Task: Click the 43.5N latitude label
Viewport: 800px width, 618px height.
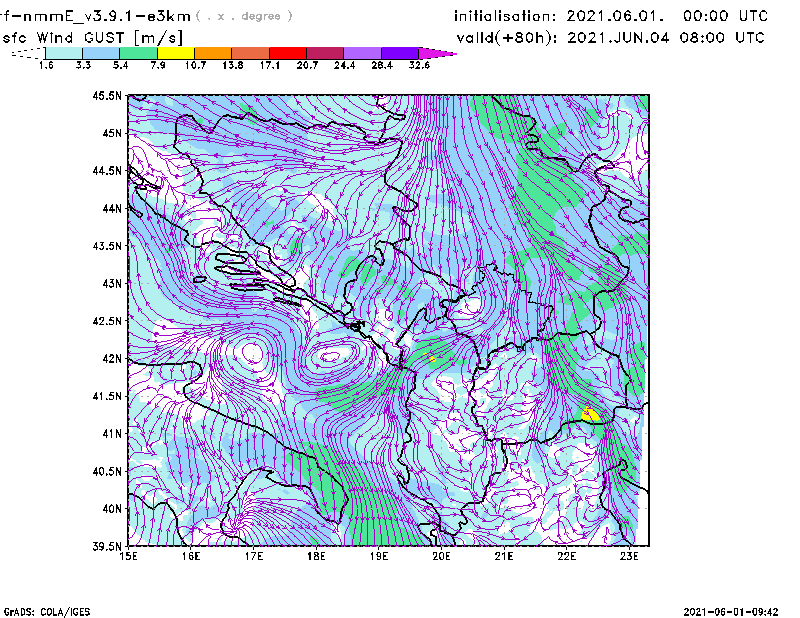Action: pos(107,245)
